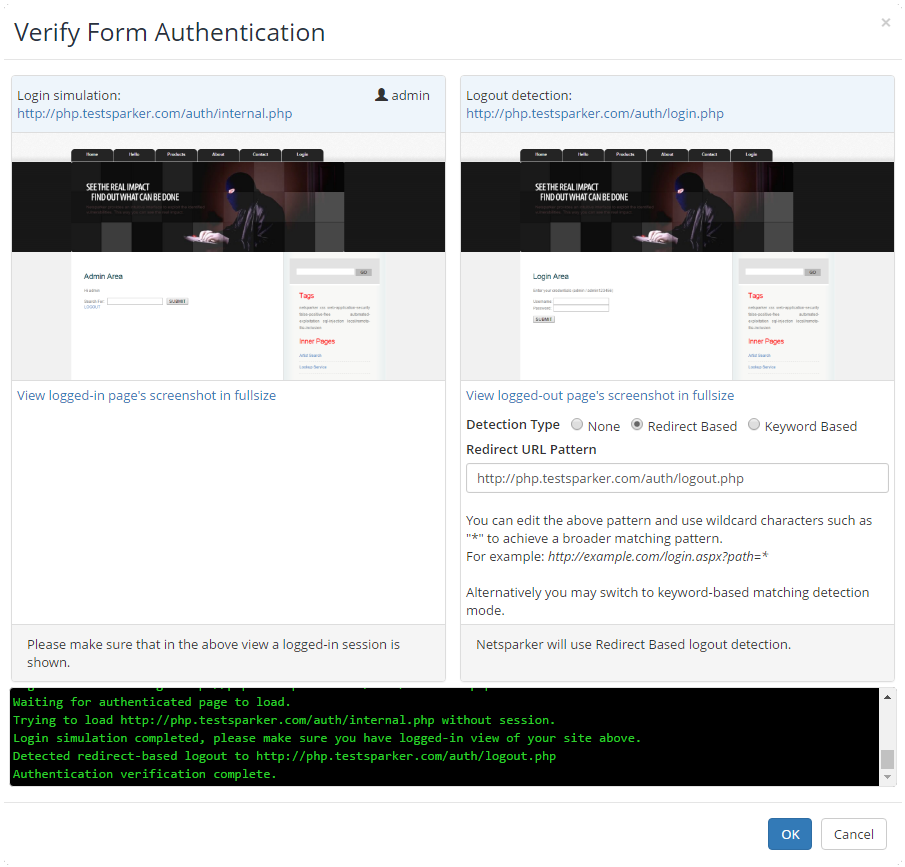905x867 pixels.
Task: Select Redirect Based logout detection
Action: tap(636, 425)
